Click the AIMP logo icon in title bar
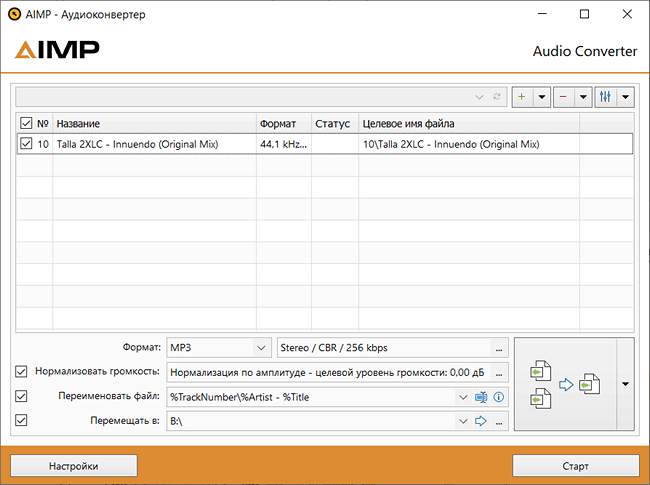The image size is (650, 485). click(x=15, y=15)
